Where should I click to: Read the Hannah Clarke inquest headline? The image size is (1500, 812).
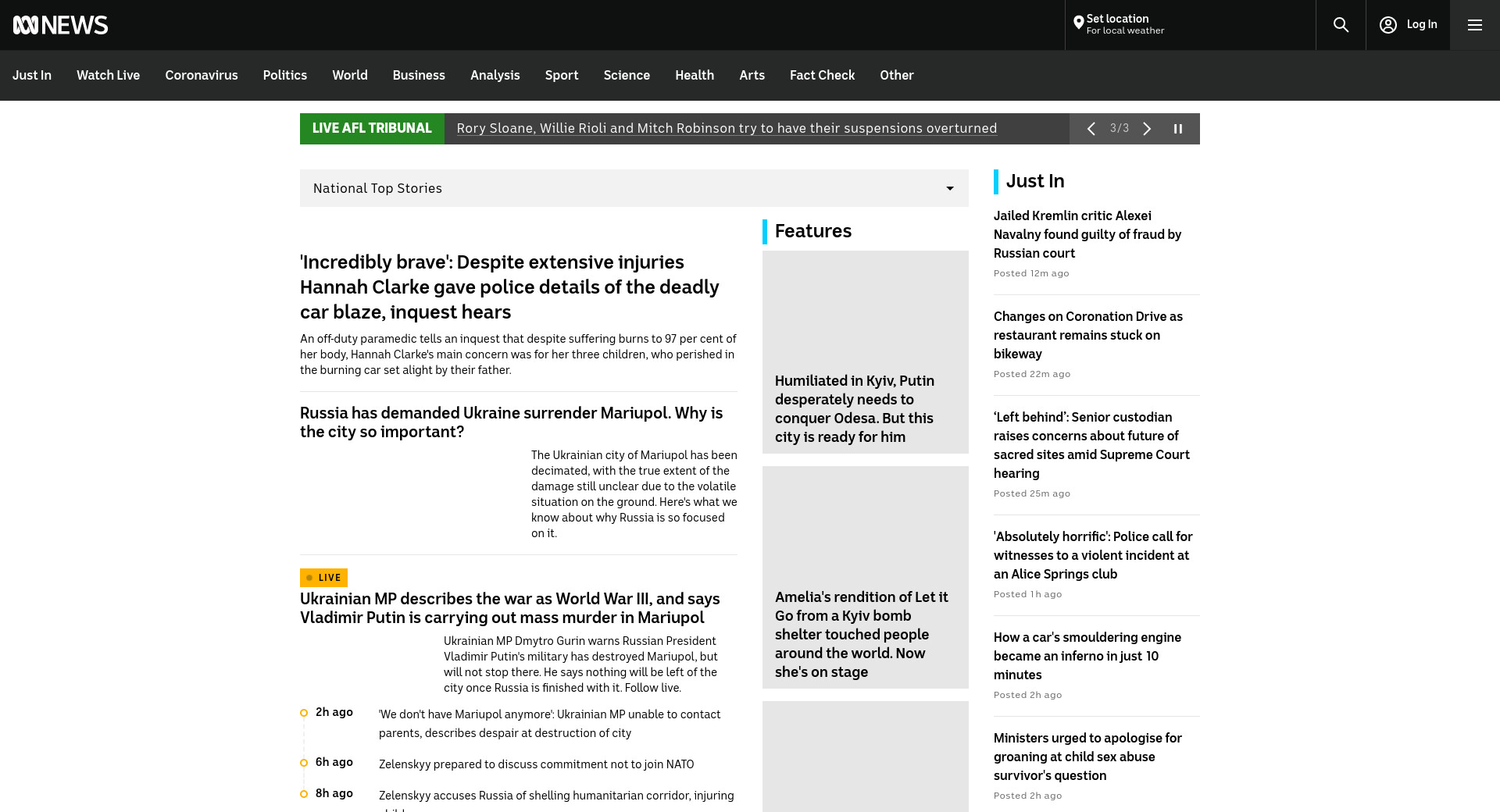(509, 287)
